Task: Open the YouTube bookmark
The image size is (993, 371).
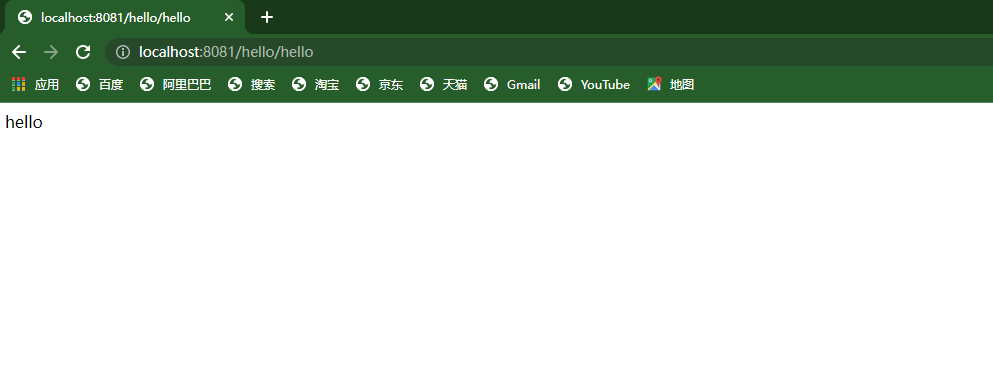Action: coord(593,84)
